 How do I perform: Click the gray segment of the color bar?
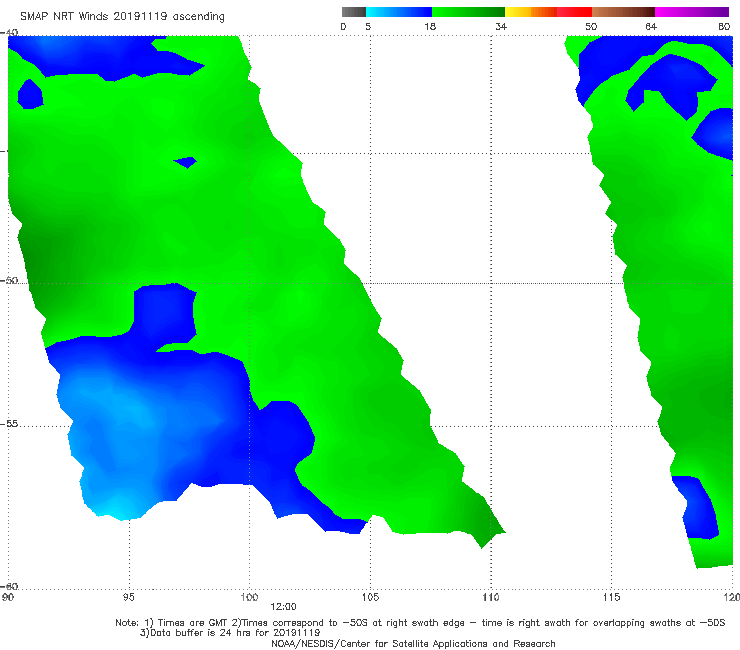(x=354, y=12)
